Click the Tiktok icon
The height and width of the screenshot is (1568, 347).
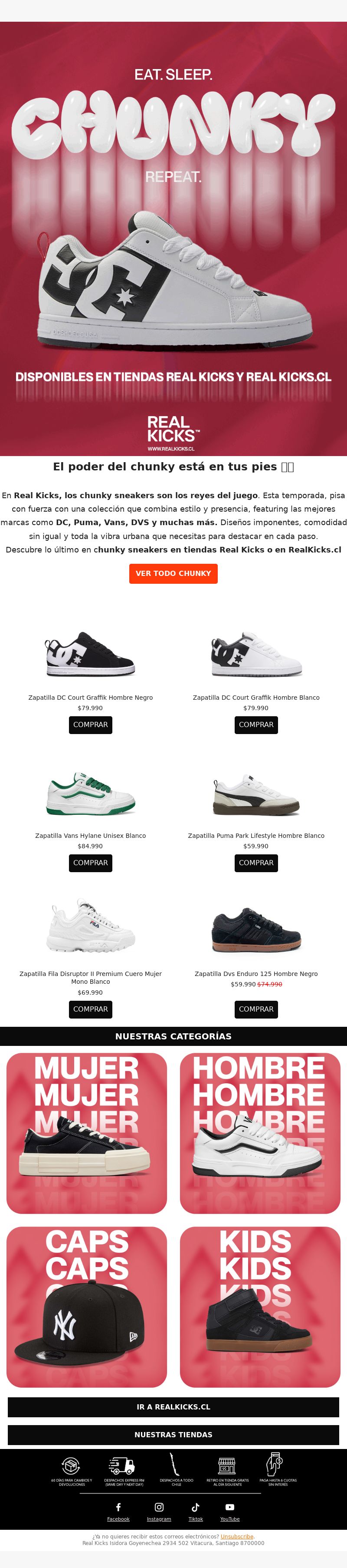(196, 1507)
